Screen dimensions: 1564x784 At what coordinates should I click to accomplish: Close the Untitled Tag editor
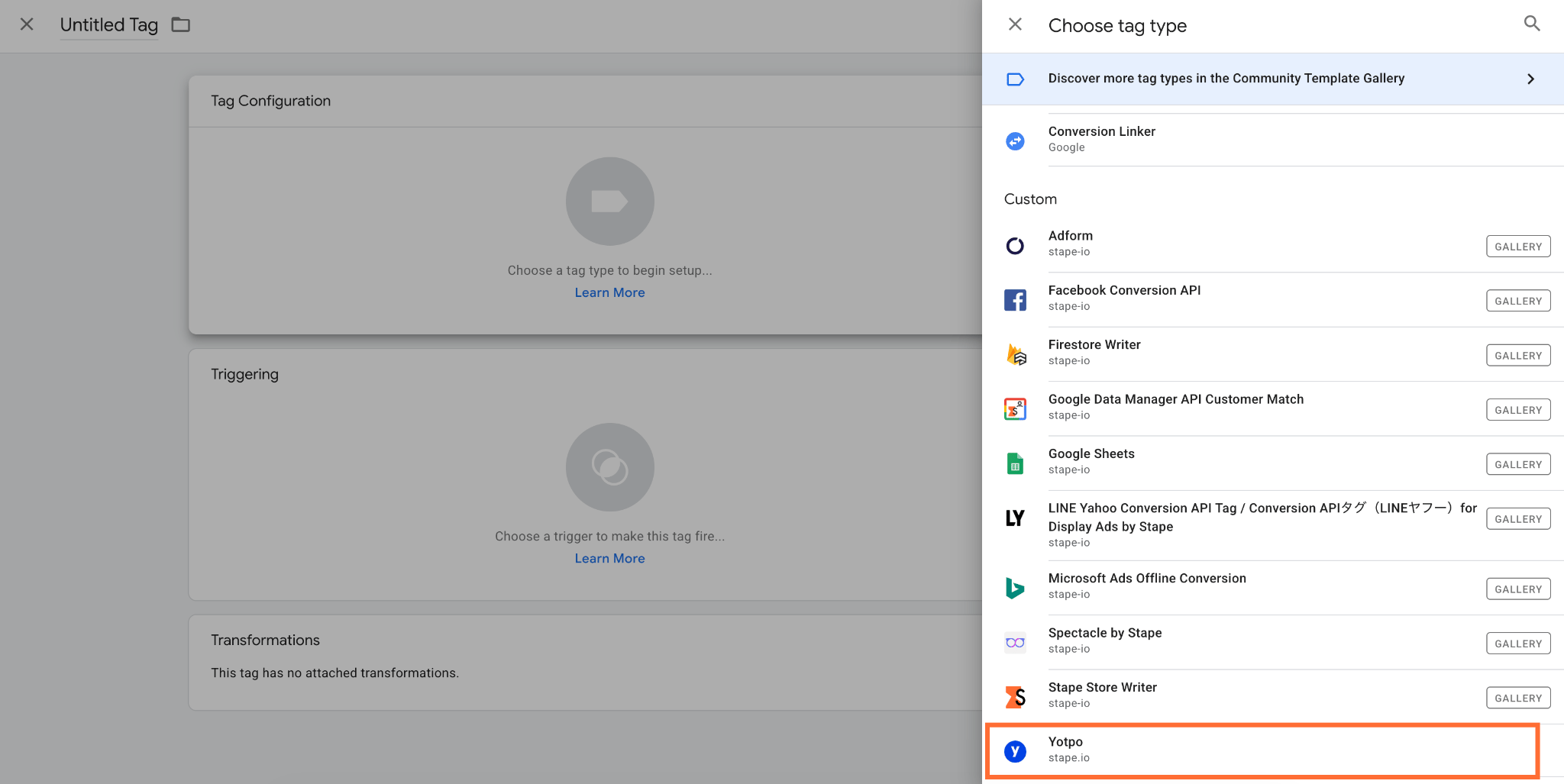[x=27, y=24]
